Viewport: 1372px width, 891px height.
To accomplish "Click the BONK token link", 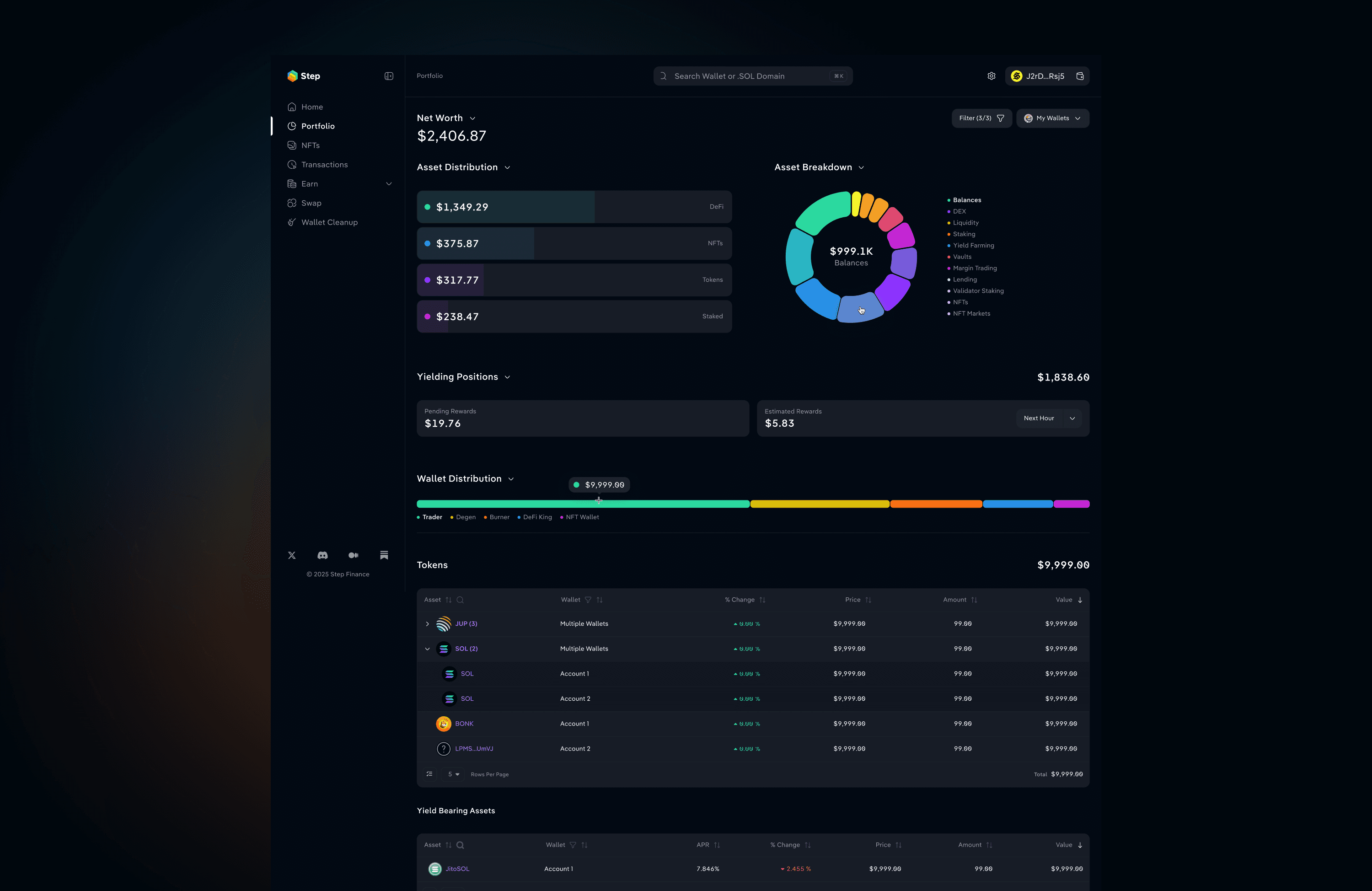I will [x=464, y=724].
